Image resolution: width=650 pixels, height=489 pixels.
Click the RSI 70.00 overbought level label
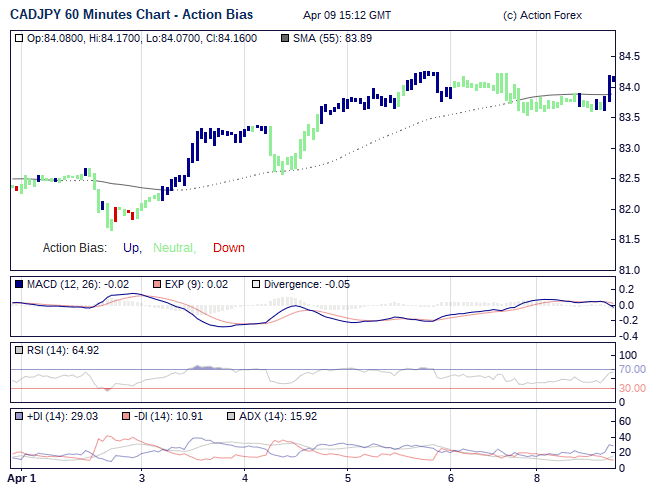pos(632,369)
